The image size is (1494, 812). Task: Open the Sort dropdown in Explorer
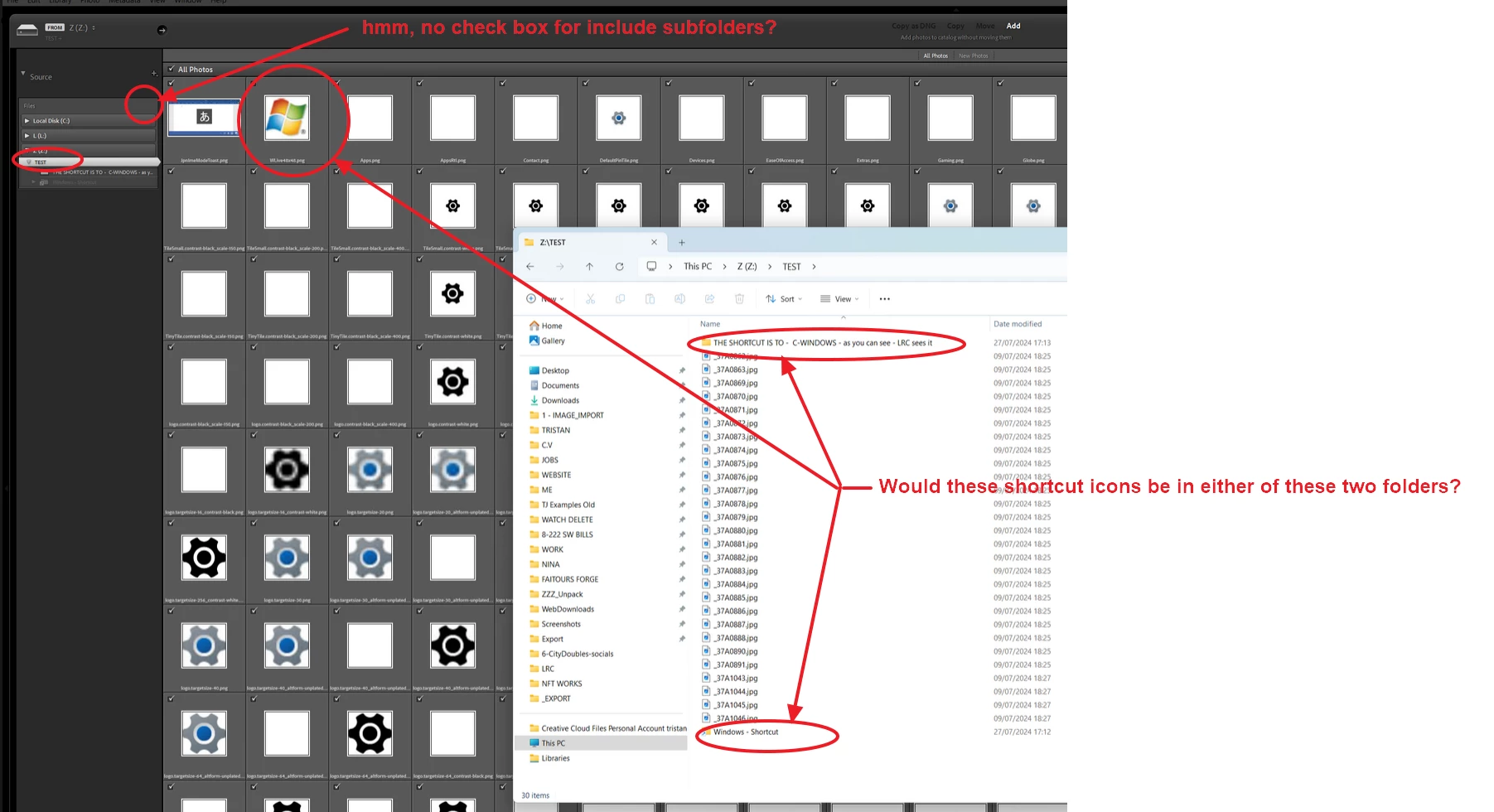(x=784, y=299)
